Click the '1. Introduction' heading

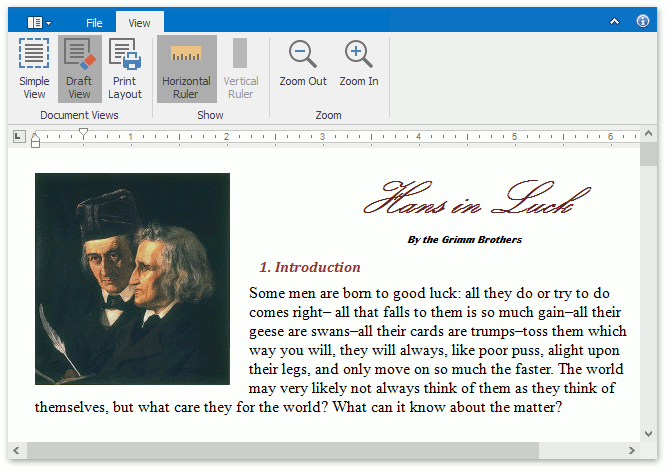point(309,267)
